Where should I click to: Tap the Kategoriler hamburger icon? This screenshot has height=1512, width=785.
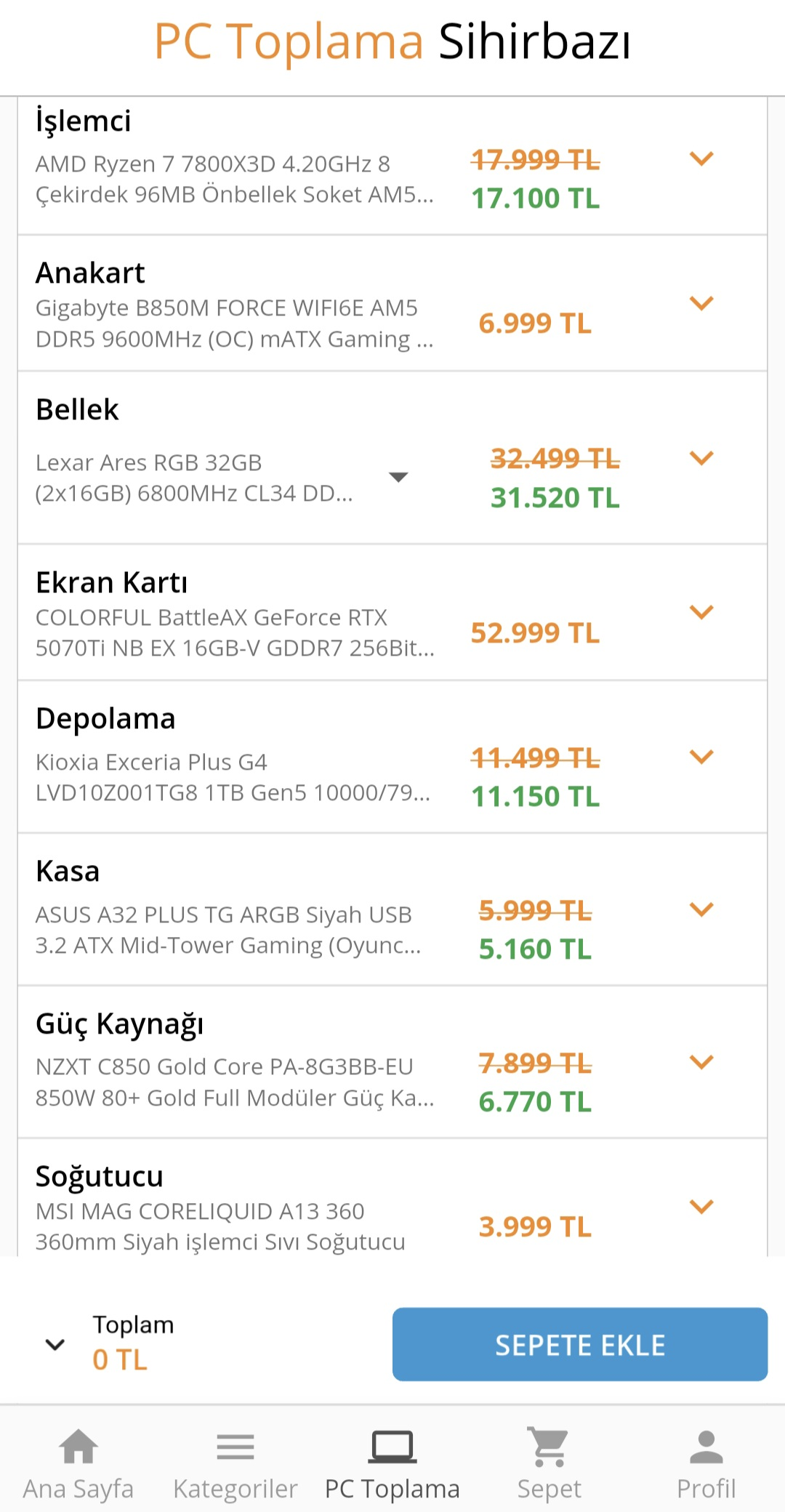pos(235,1447)
